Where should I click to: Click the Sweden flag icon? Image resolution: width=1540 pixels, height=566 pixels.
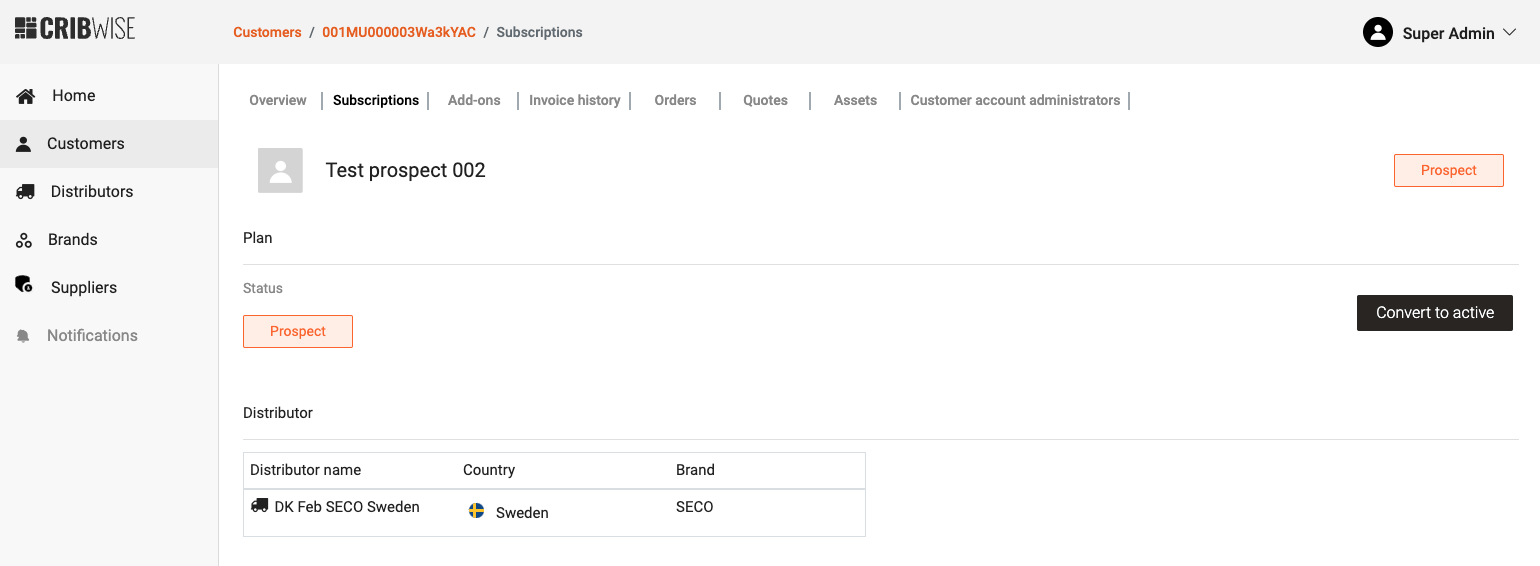[477, 511]
